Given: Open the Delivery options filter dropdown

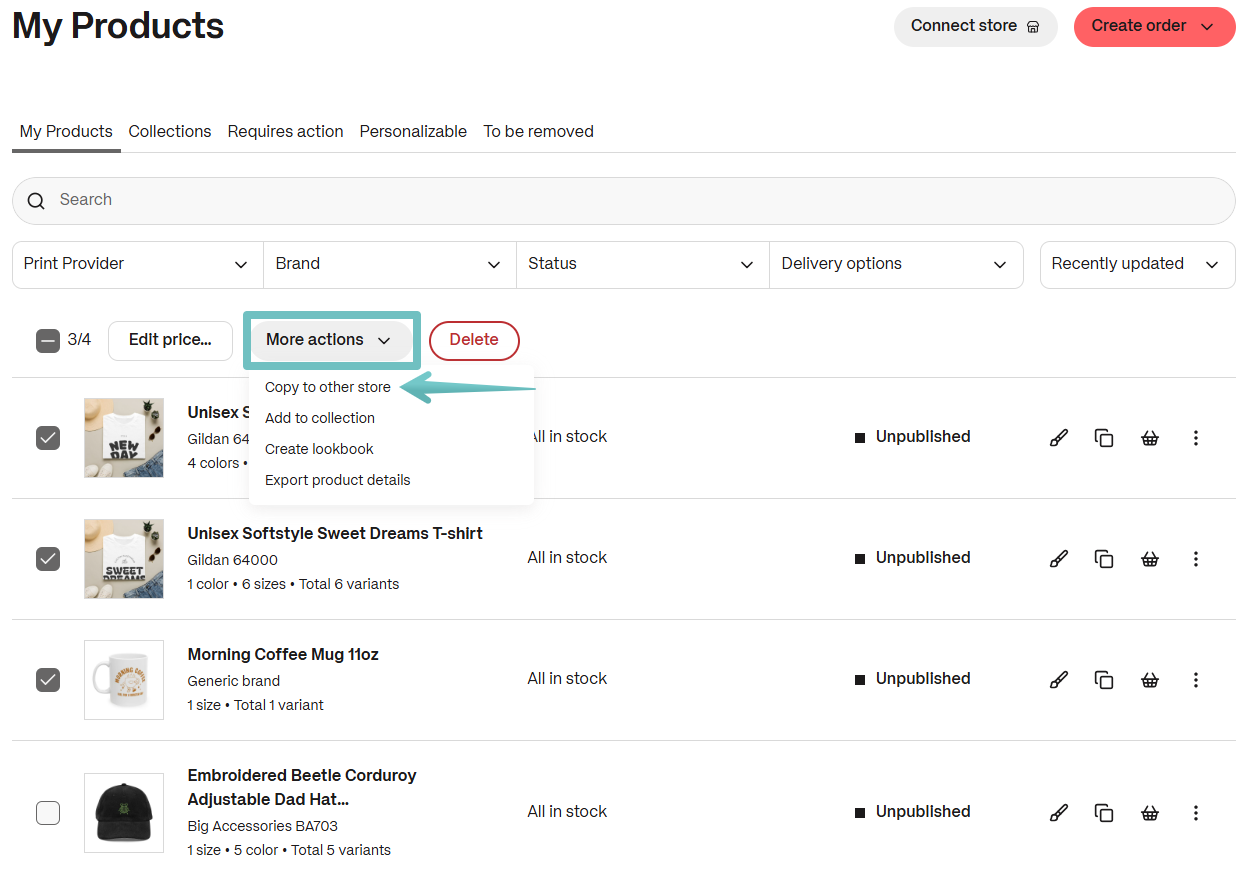Looking at the screenshot, I should [896, 264].
